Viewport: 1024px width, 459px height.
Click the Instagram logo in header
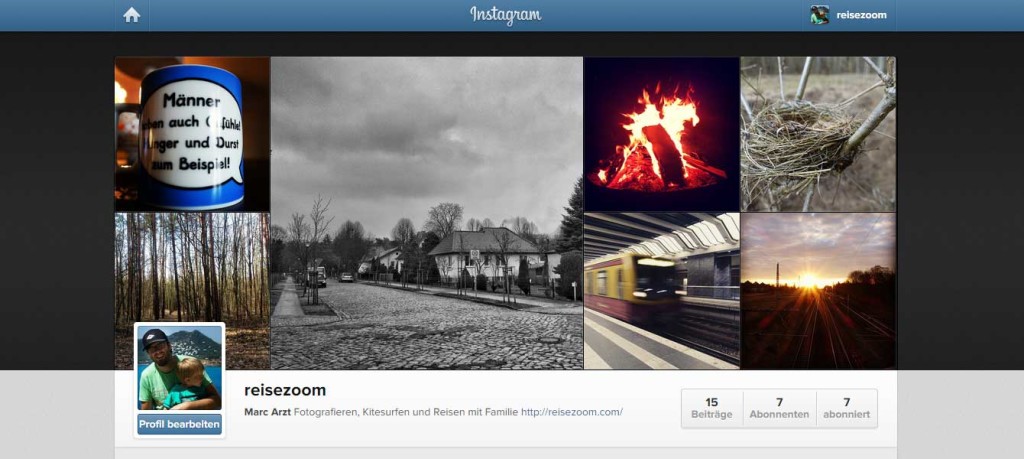tap(505, 15)
